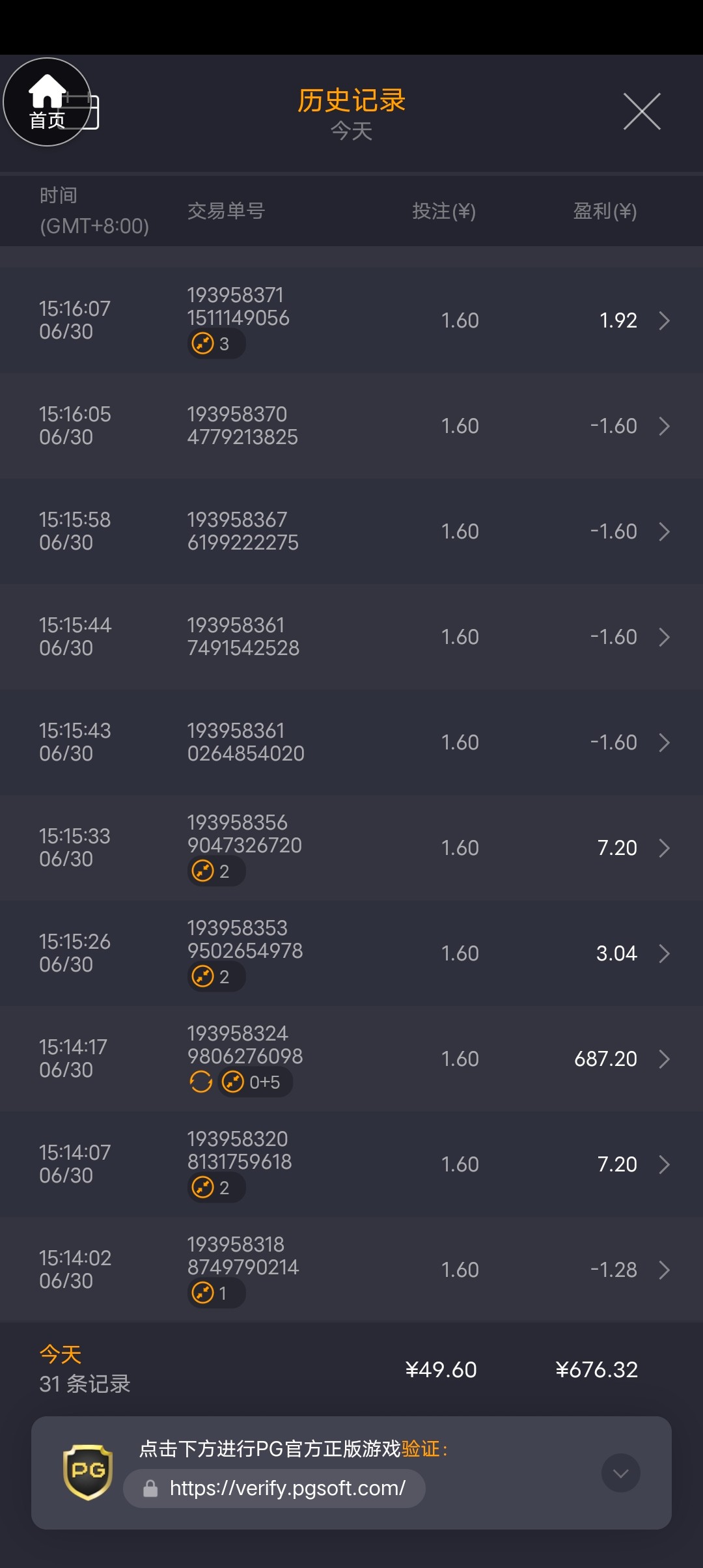Viewport: 703px width, 1568px height.
Task: Open the verify.pgsoft.com link
Action: click(x=287, y=1489)
